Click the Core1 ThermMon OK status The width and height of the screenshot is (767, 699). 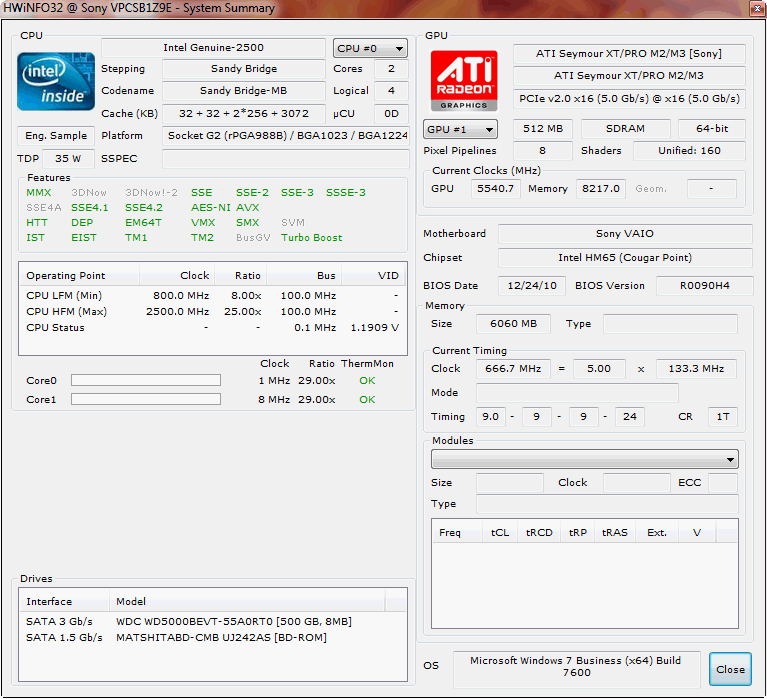(367, 400)
